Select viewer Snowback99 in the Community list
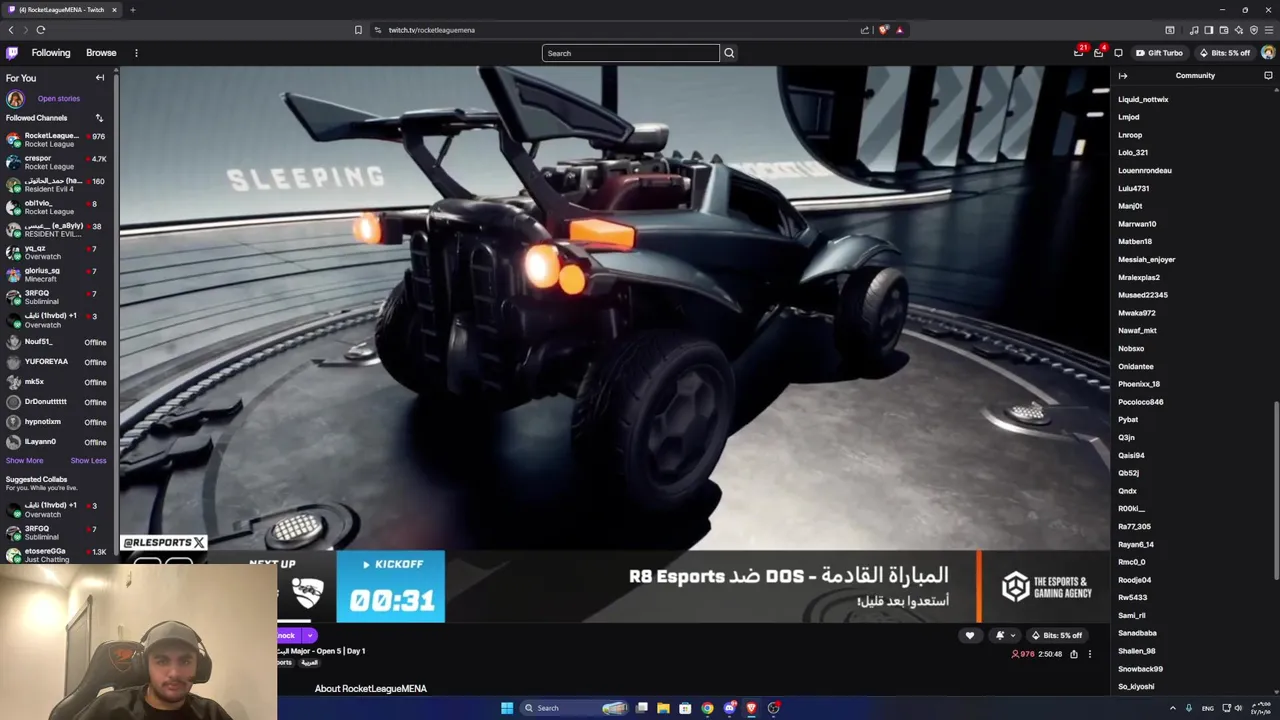The height and width of the screenshot is (720, 1280). (x=1140, y=669)
